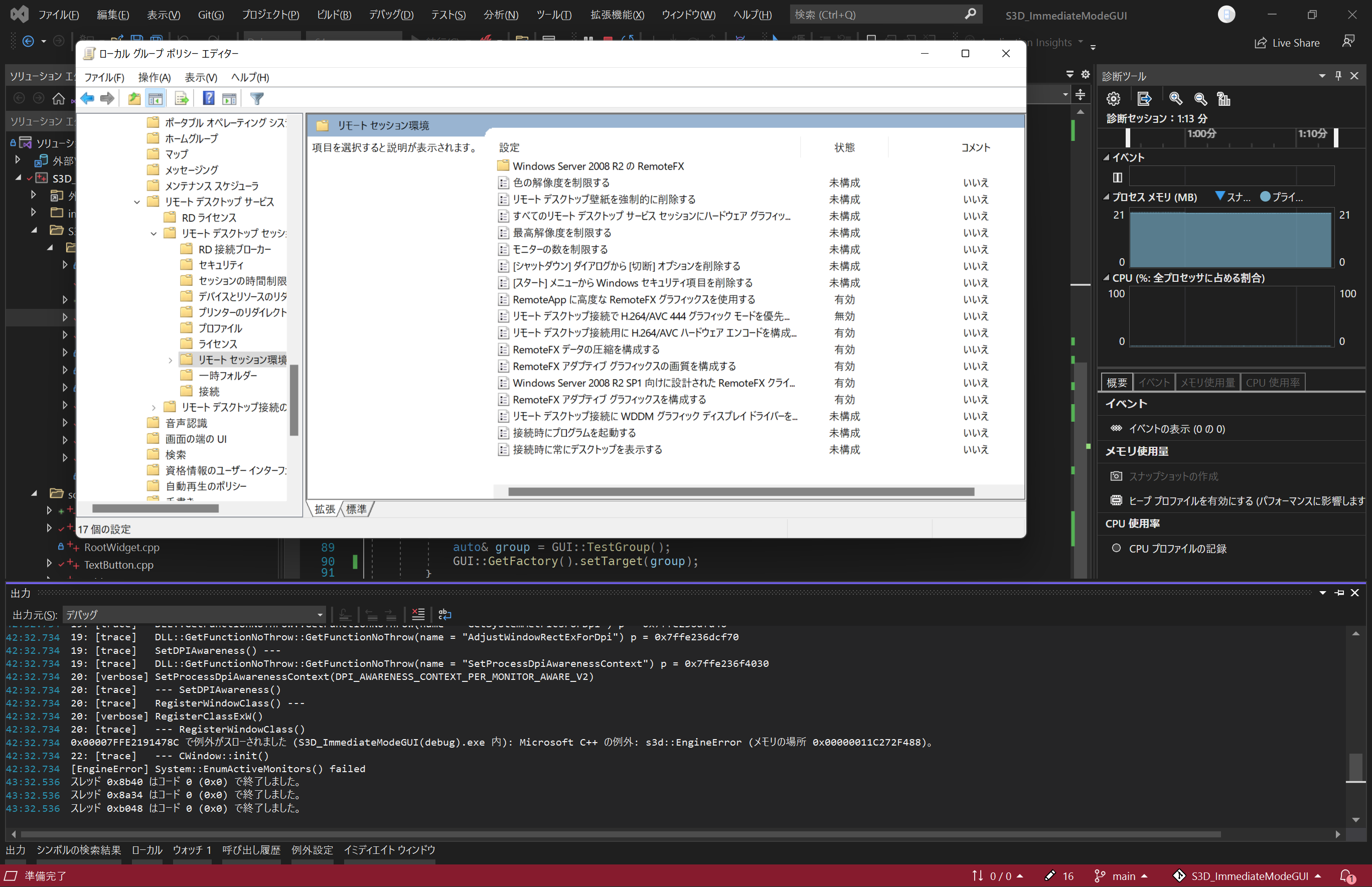Clear all output with the clear icon
This screenshot has height=887, width=1372.
tap(418, 614)
